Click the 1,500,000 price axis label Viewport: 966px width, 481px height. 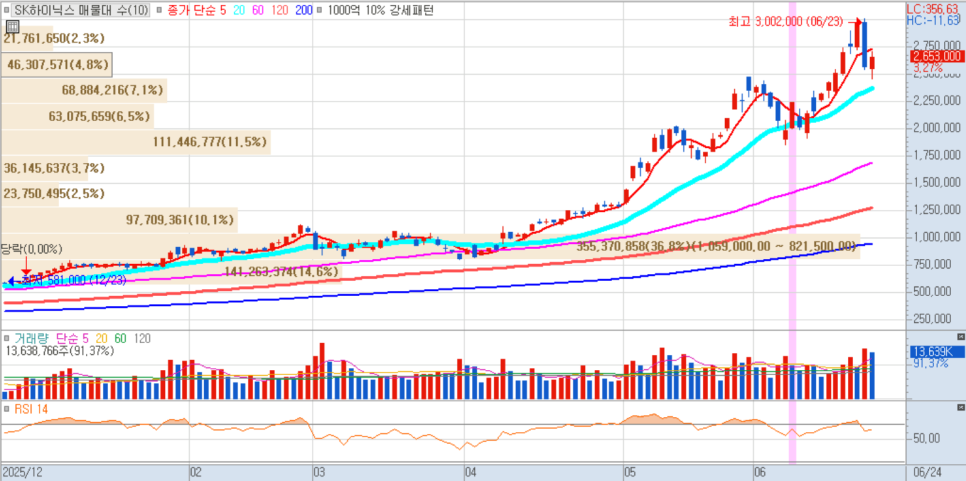coord(935,183)
